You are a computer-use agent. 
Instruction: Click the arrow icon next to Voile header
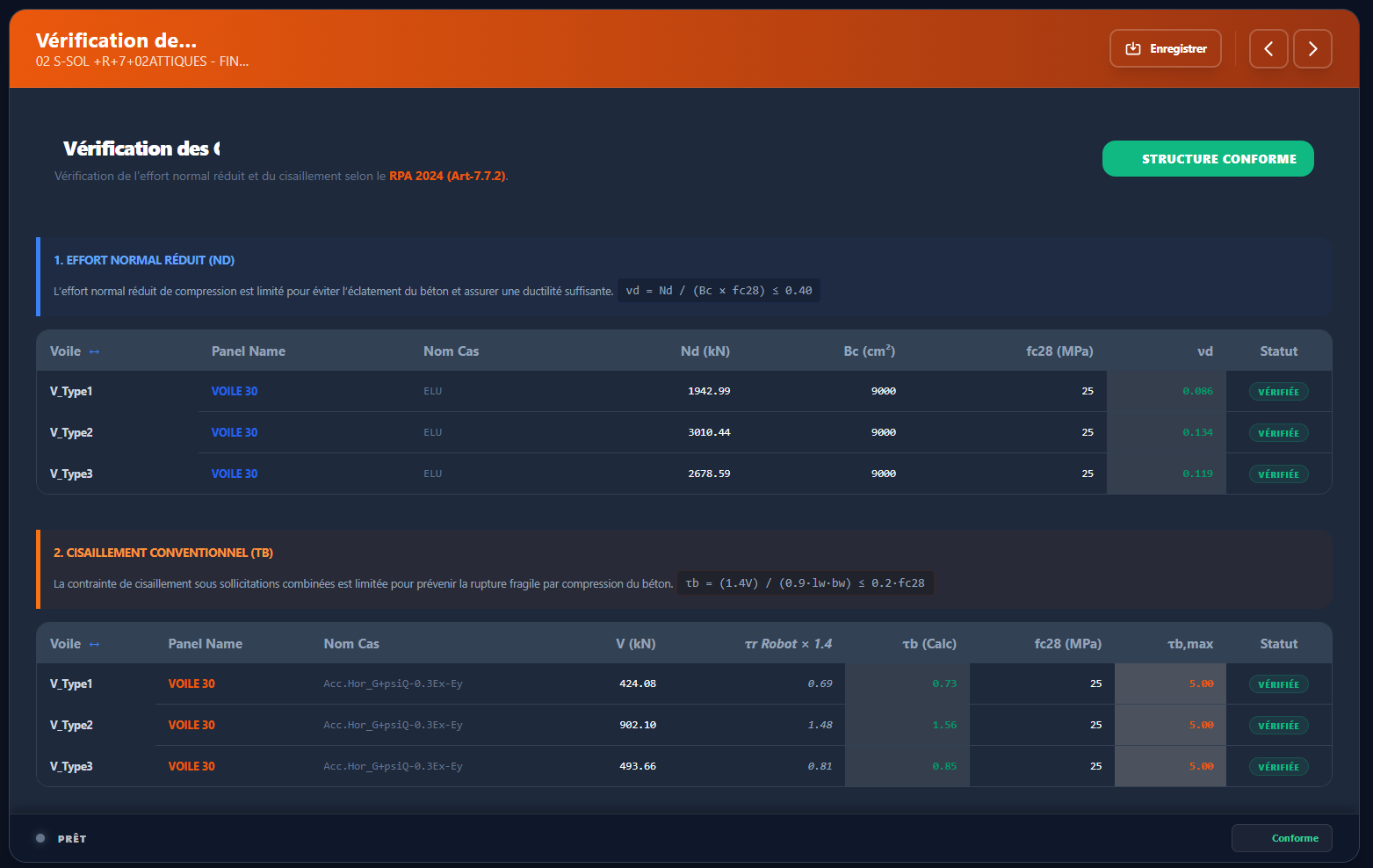[96, 351]
